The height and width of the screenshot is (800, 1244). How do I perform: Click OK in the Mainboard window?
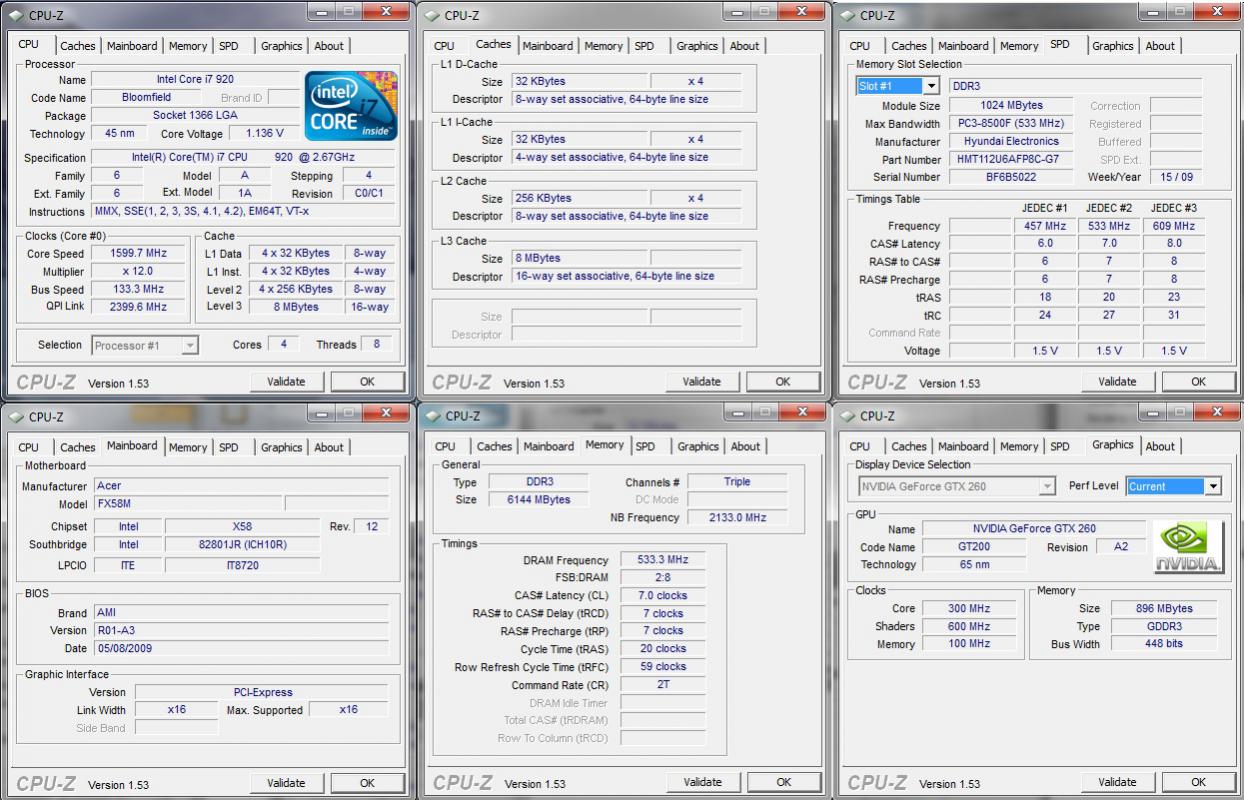(x=367, y=783)
